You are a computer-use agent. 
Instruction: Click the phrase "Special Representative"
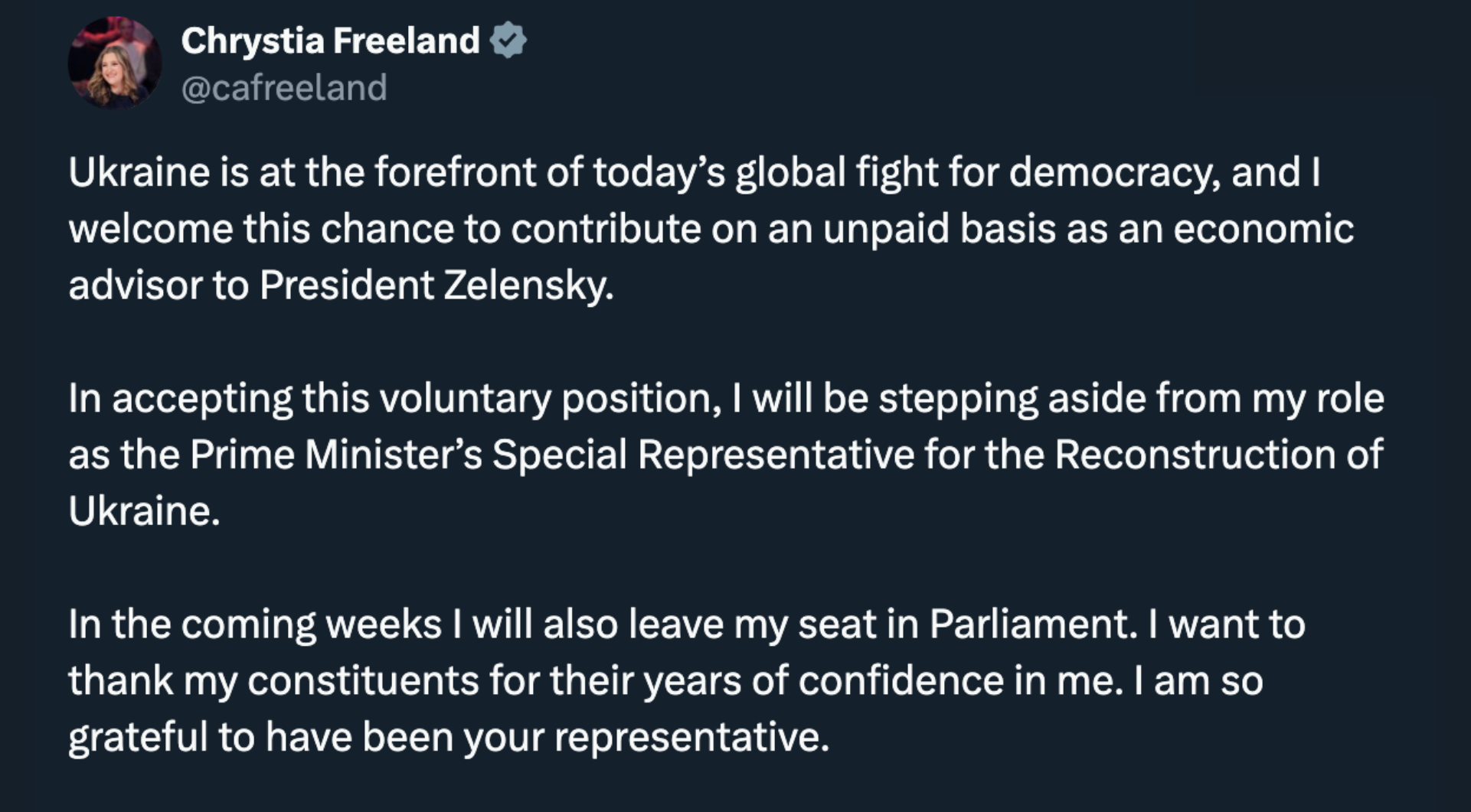[x=702, y=455]
